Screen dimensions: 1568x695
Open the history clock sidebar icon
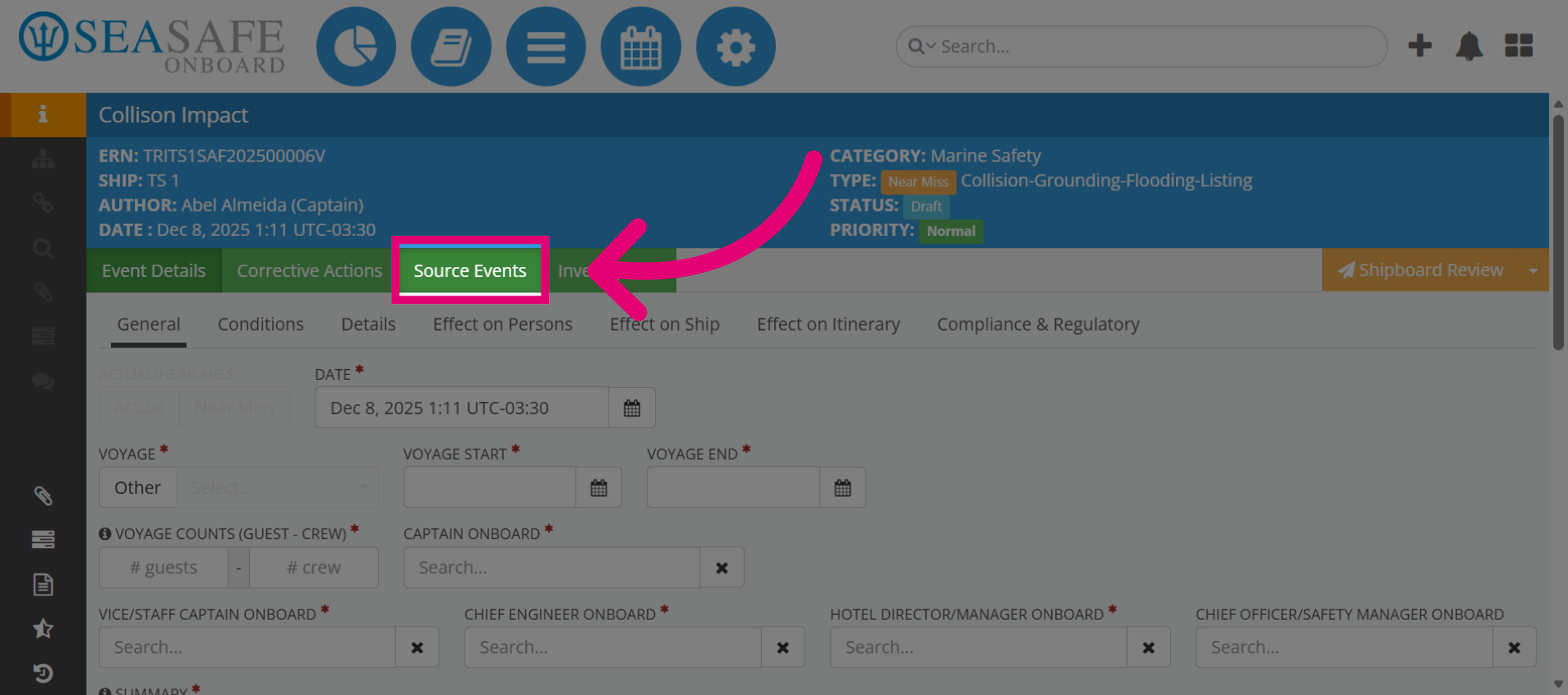[42, 673]
